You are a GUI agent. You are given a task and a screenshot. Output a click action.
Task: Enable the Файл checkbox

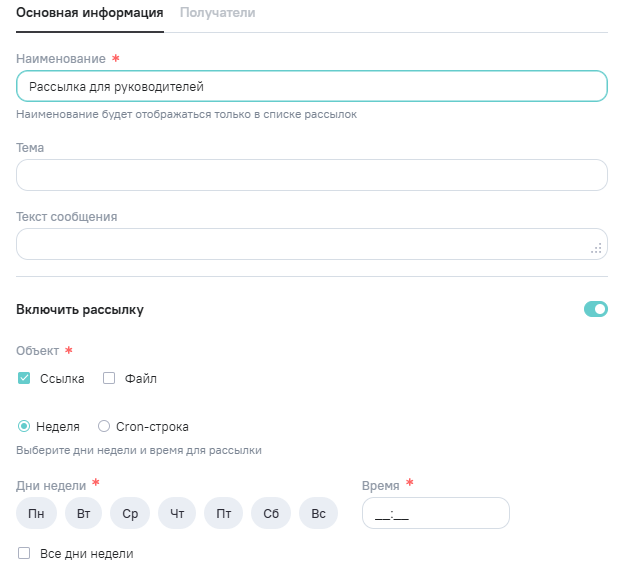[110, 378]
